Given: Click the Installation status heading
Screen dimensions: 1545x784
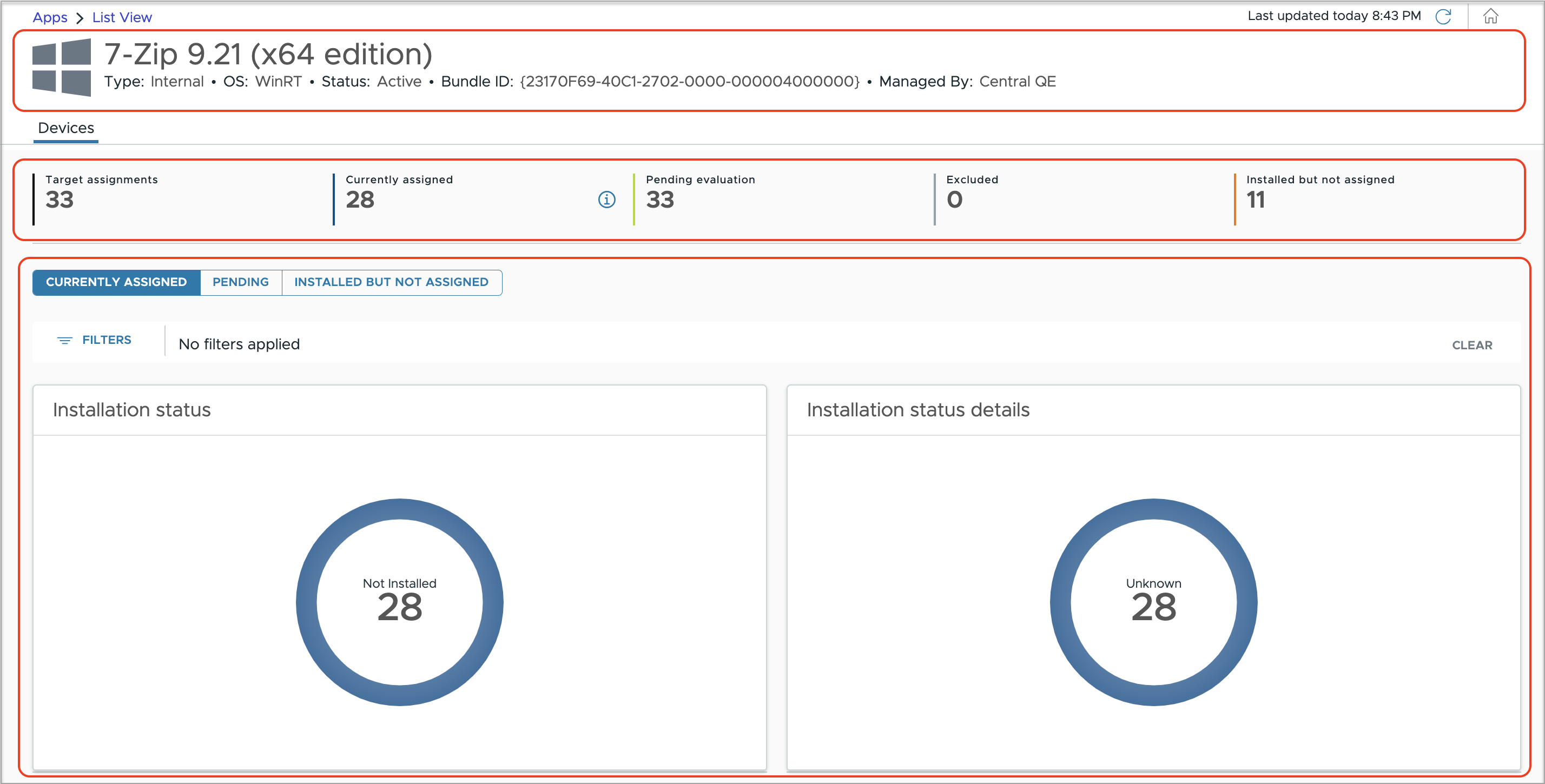Looking at the screenshot, I should point(131,410).
